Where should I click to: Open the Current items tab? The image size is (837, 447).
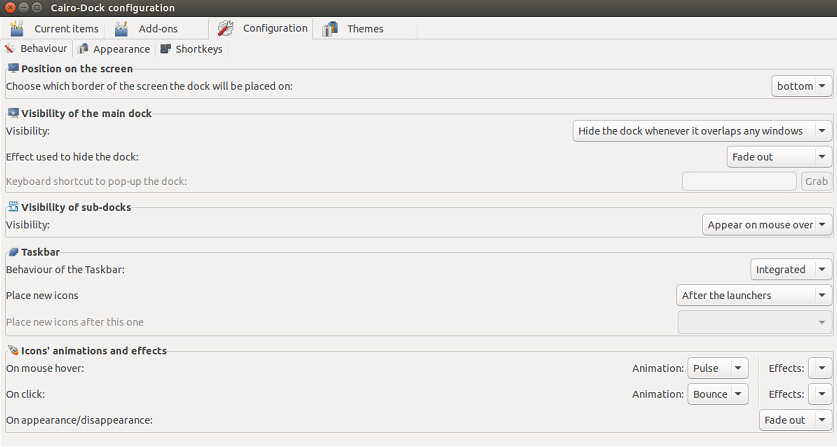[53, 28]
